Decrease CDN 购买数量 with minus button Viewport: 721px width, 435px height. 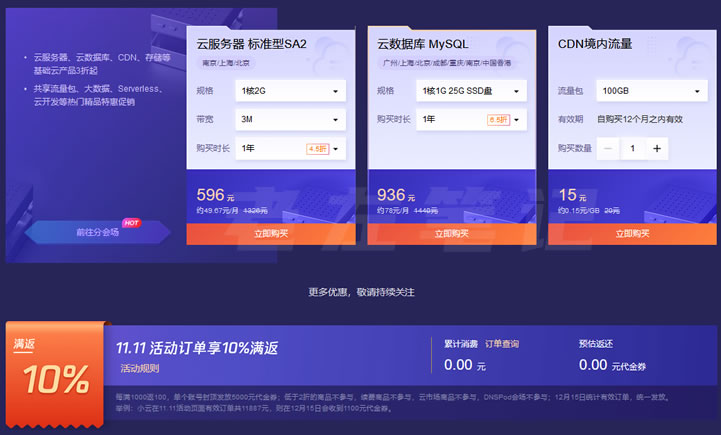(608, 149)
